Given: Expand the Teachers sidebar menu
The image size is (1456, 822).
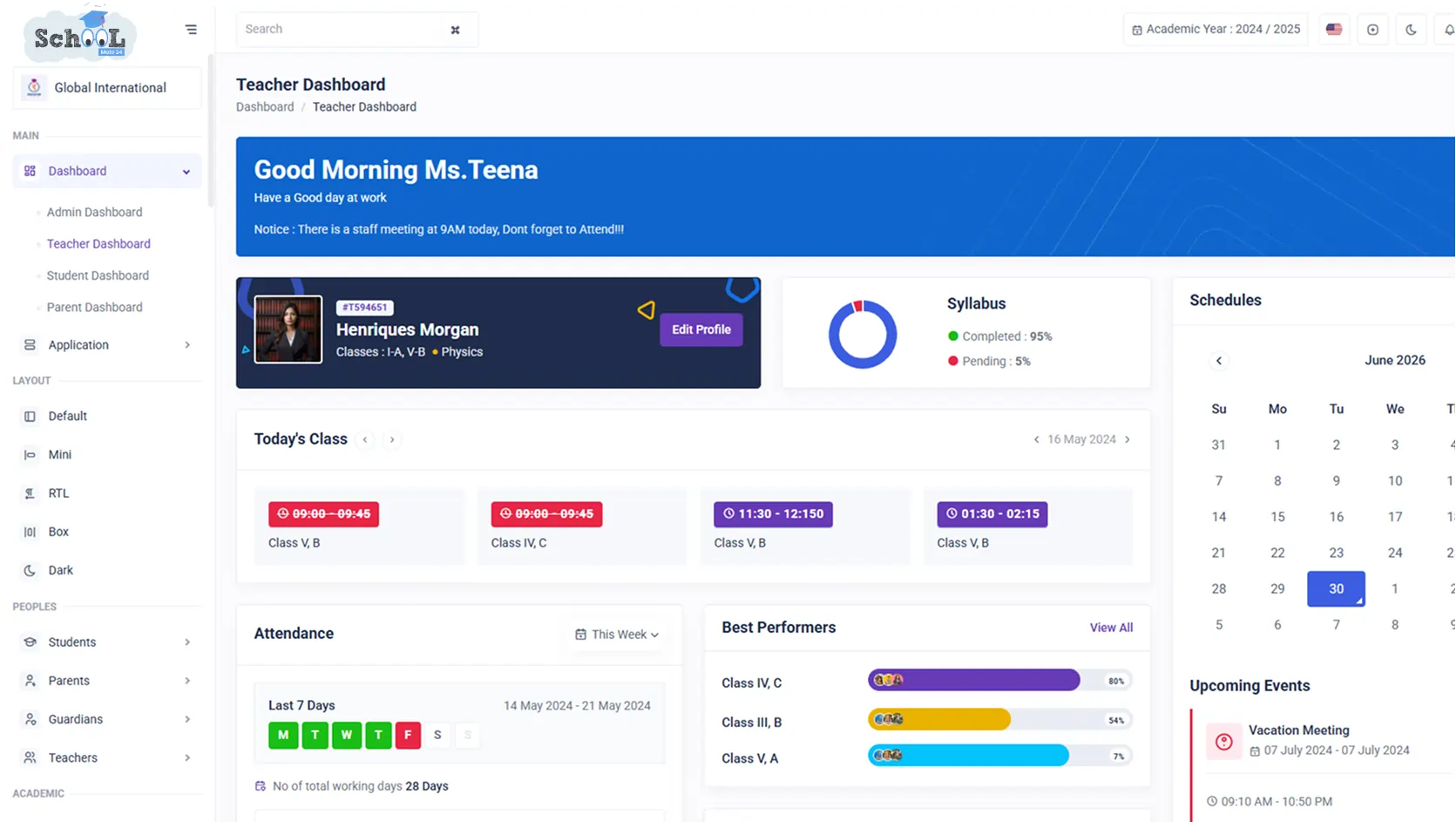Looking at the screenshot, I should 187,757.
